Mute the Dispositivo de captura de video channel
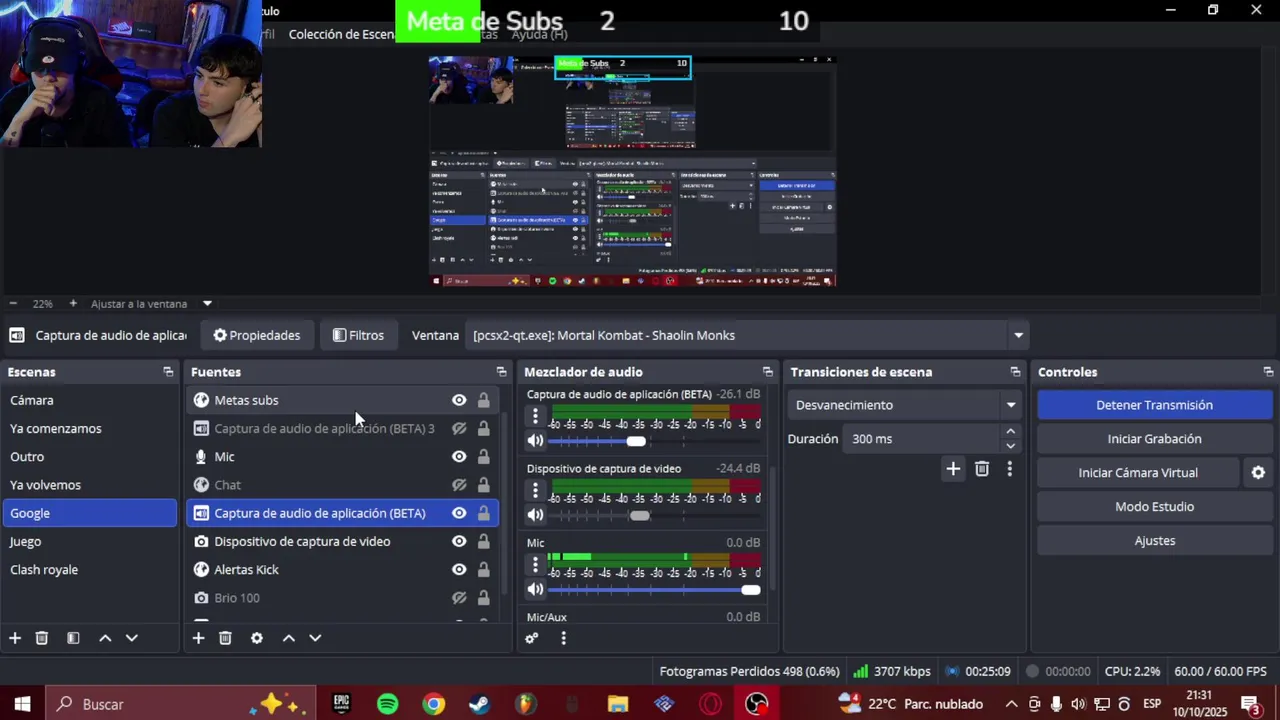This screenshot has height=720, width=1280. (x=536, y=515)
